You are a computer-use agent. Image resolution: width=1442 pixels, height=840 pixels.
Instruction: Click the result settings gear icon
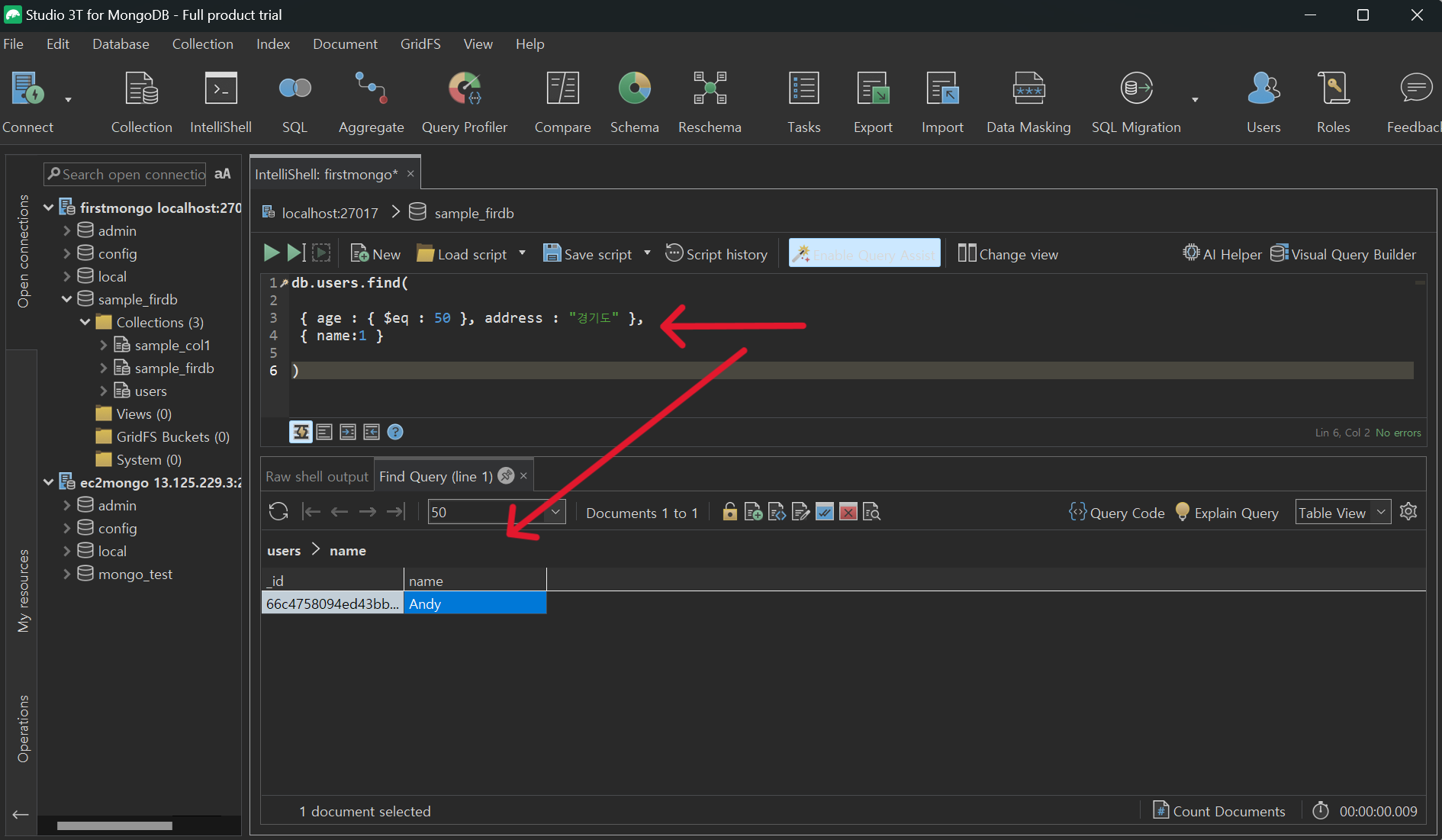click(x=1408, y=511)
